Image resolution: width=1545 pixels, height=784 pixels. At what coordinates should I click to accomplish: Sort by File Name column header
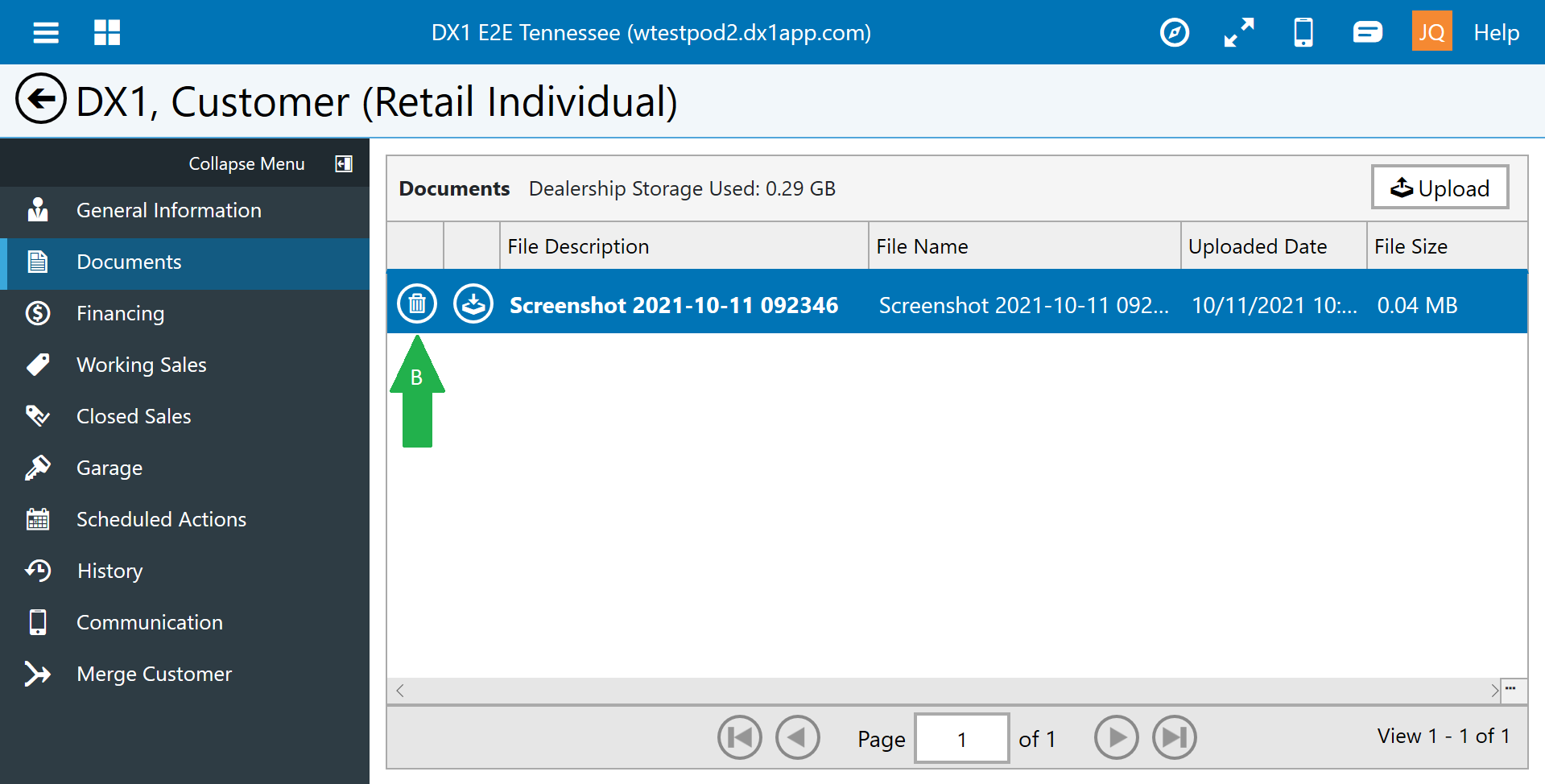pos(1025,246)
